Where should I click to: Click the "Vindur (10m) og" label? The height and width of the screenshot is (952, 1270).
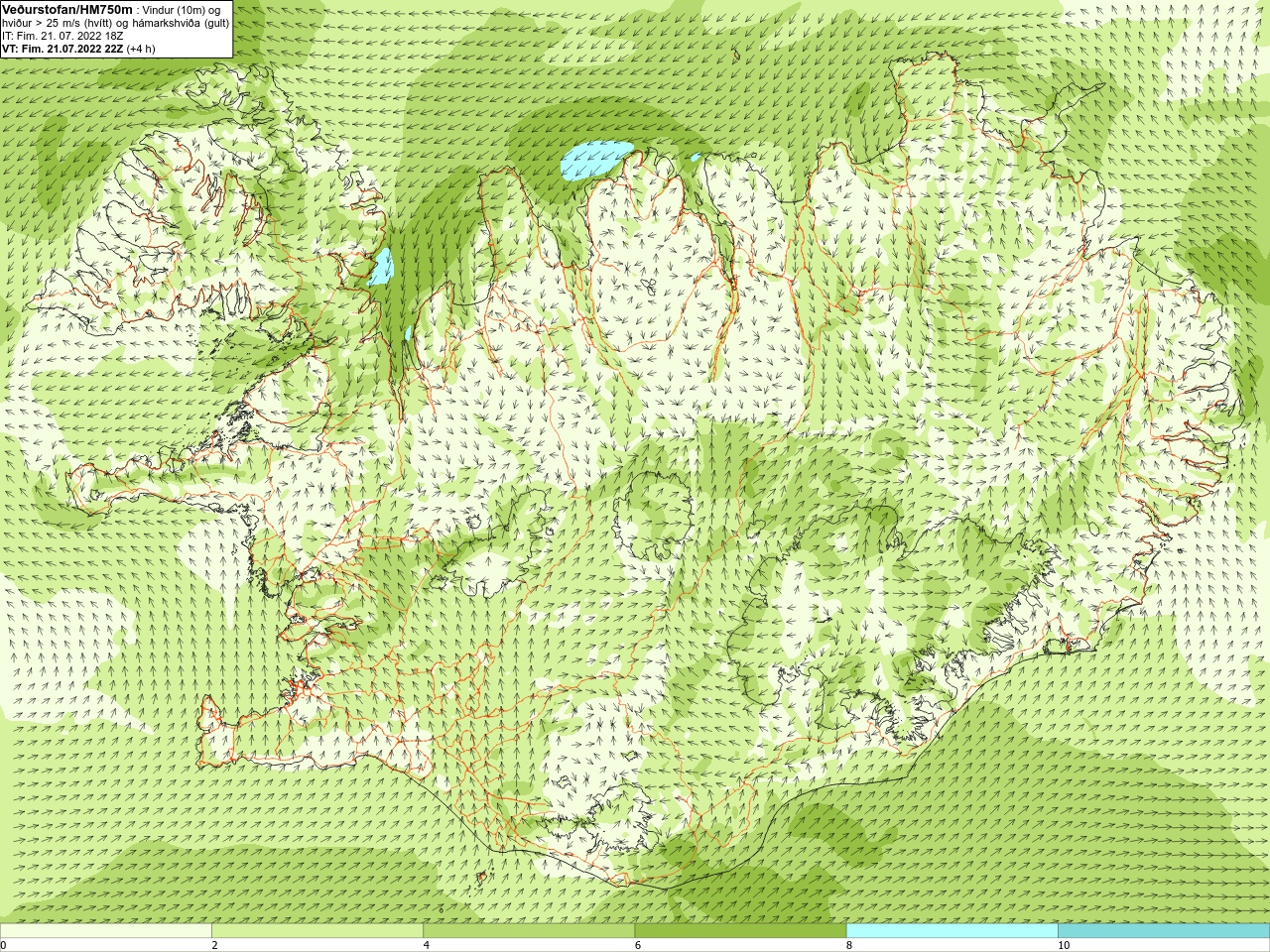(x=183, y=10)
